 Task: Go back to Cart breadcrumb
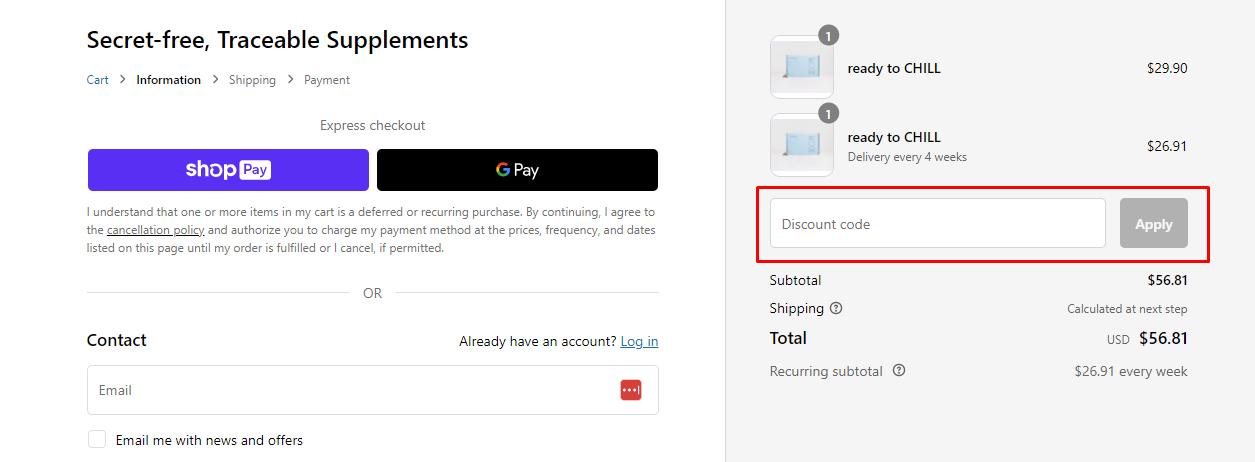pyautogui.click(x=98, y=80)
